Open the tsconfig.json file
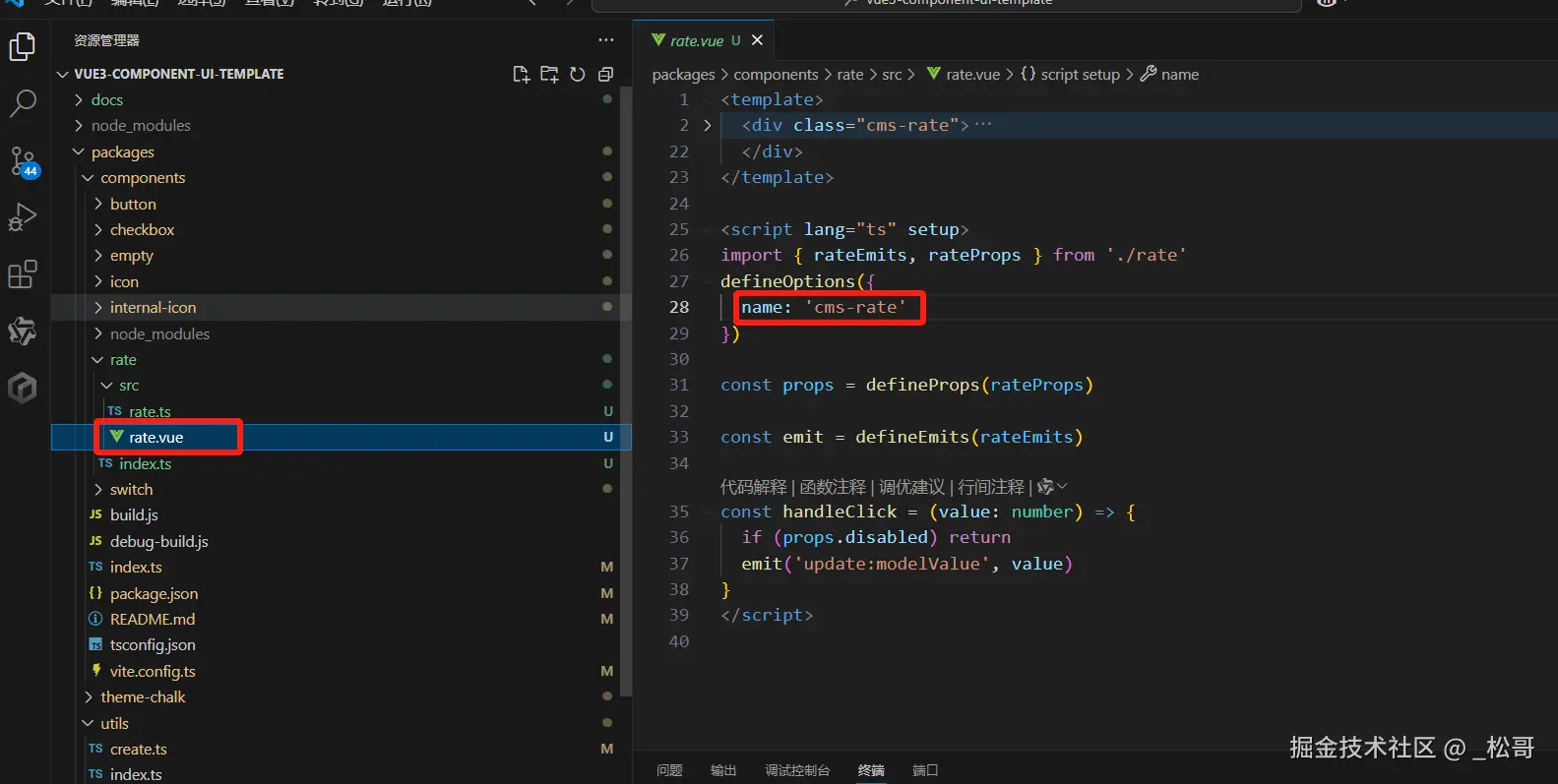 pos(153,645)
